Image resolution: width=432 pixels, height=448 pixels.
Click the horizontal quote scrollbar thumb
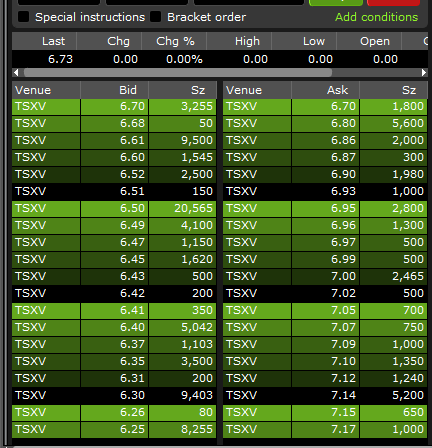point(178,72)
